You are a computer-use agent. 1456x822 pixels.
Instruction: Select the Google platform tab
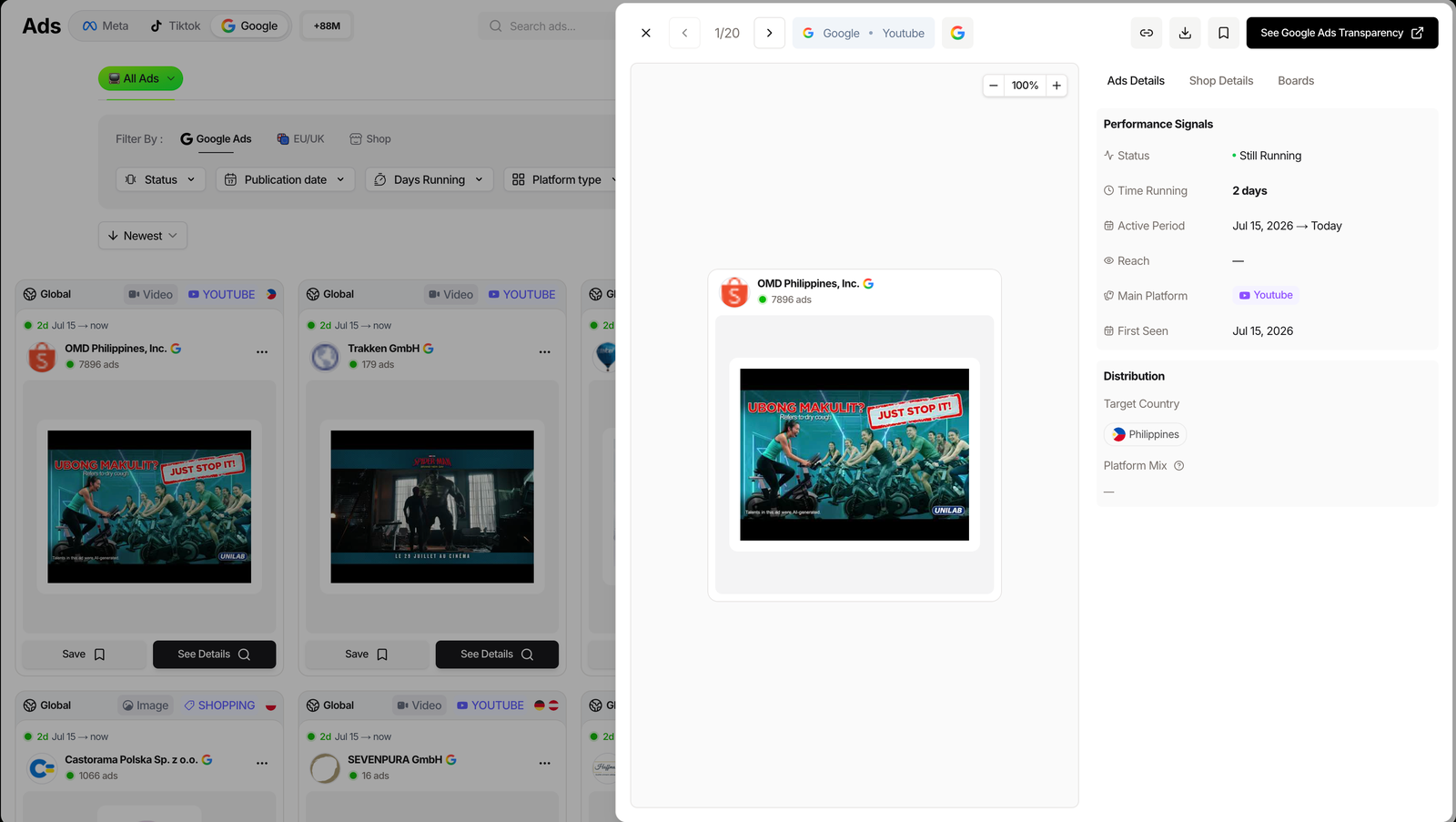click(x=250, y=25)
